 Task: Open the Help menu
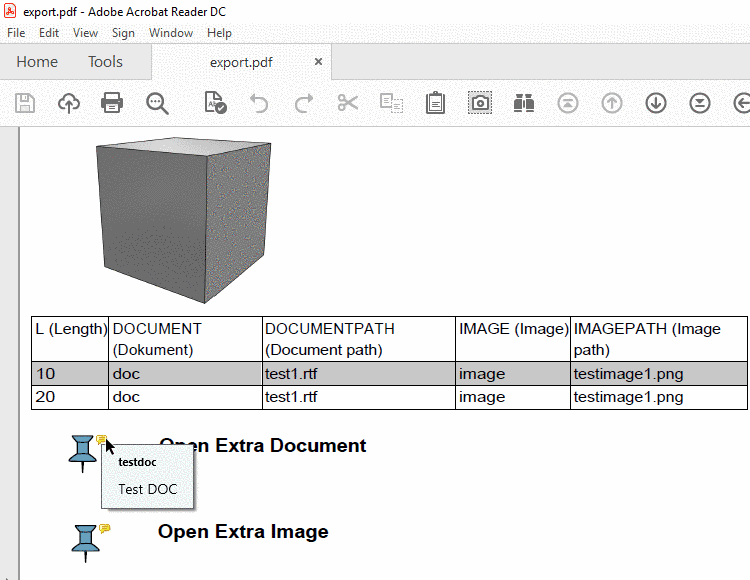point(219,33)
